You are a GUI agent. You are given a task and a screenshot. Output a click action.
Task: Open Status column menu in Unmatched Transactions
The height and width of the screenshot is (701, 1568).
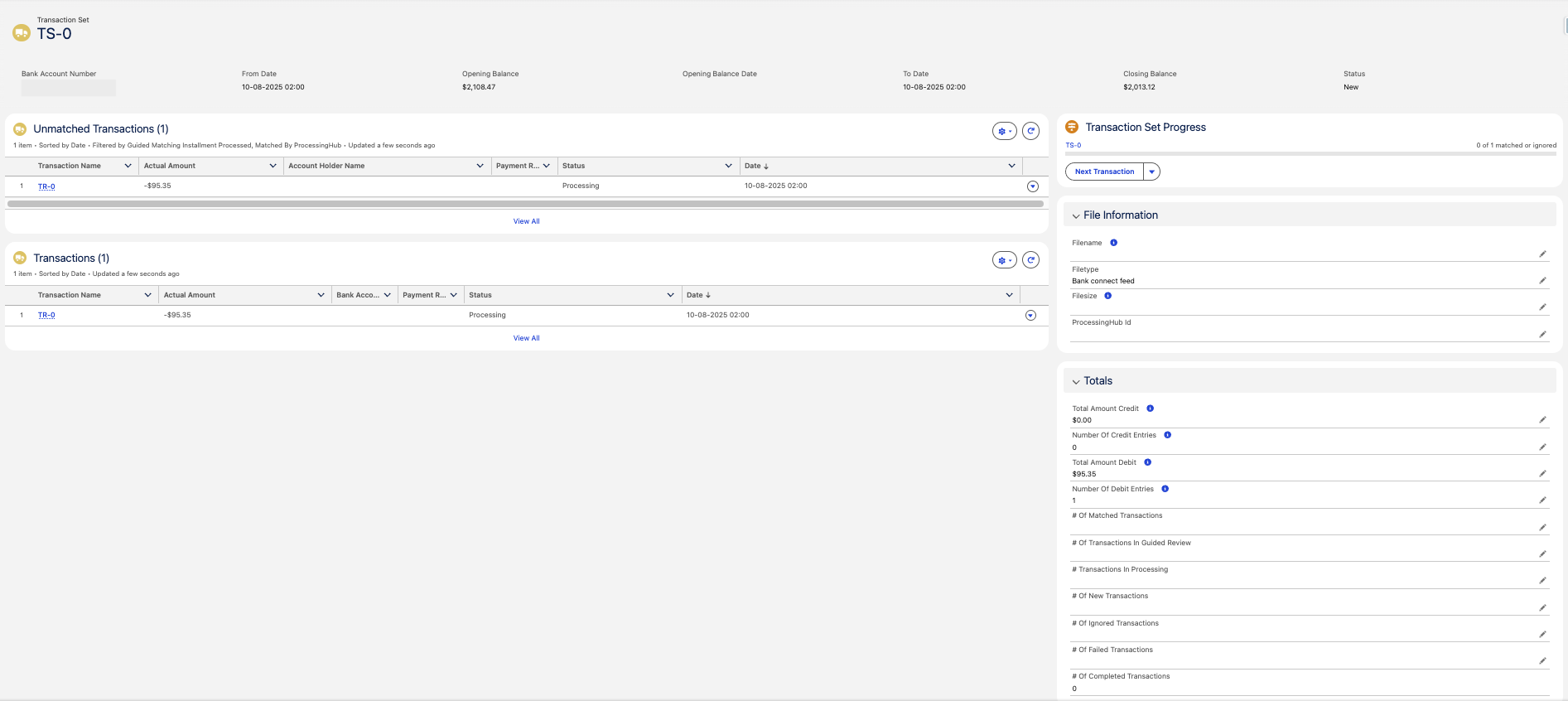pyautogui.click(x=728, y=166)
